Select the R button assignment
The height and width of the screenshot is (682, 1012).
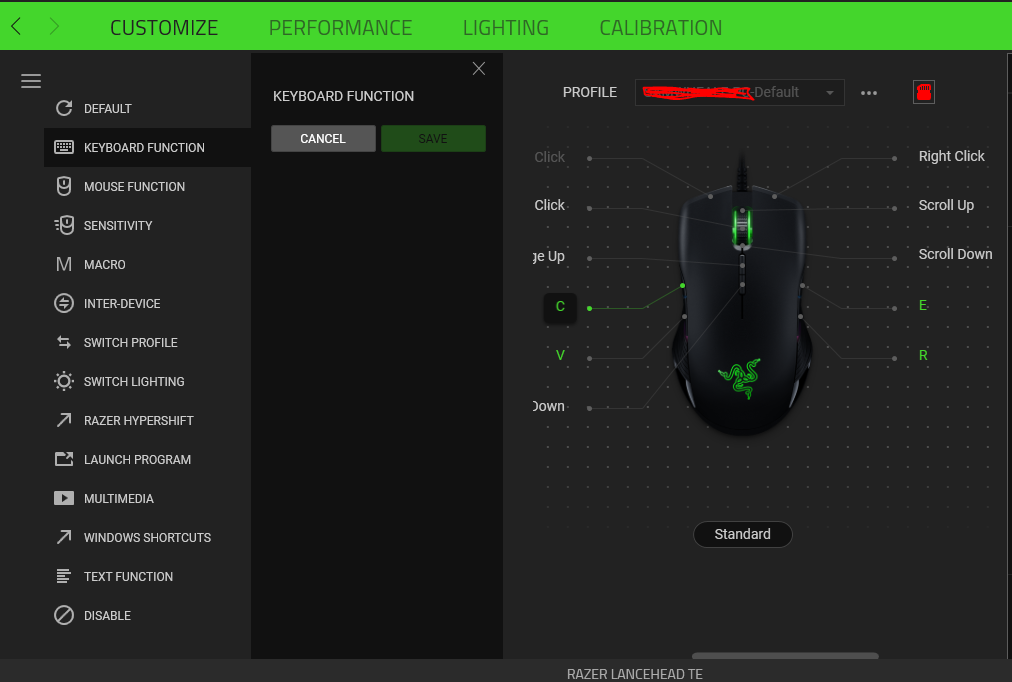(x=923, y=355)
